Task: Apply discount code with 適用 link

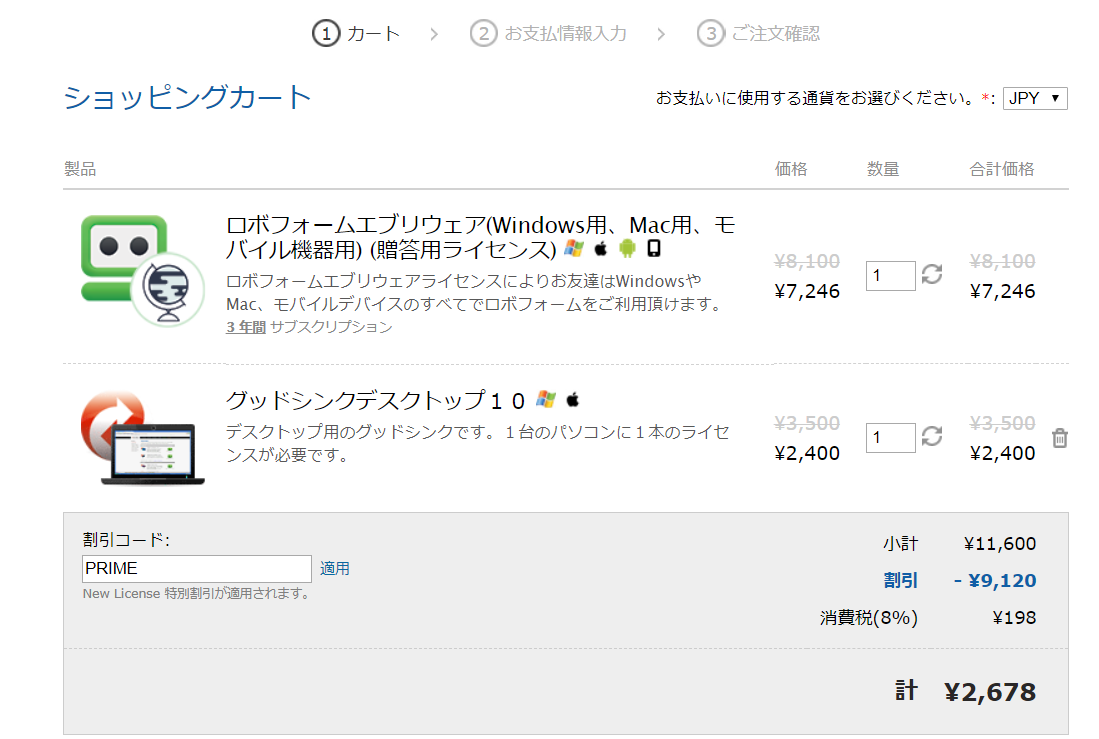Action: pyautogui.click(x=334, y=569)
